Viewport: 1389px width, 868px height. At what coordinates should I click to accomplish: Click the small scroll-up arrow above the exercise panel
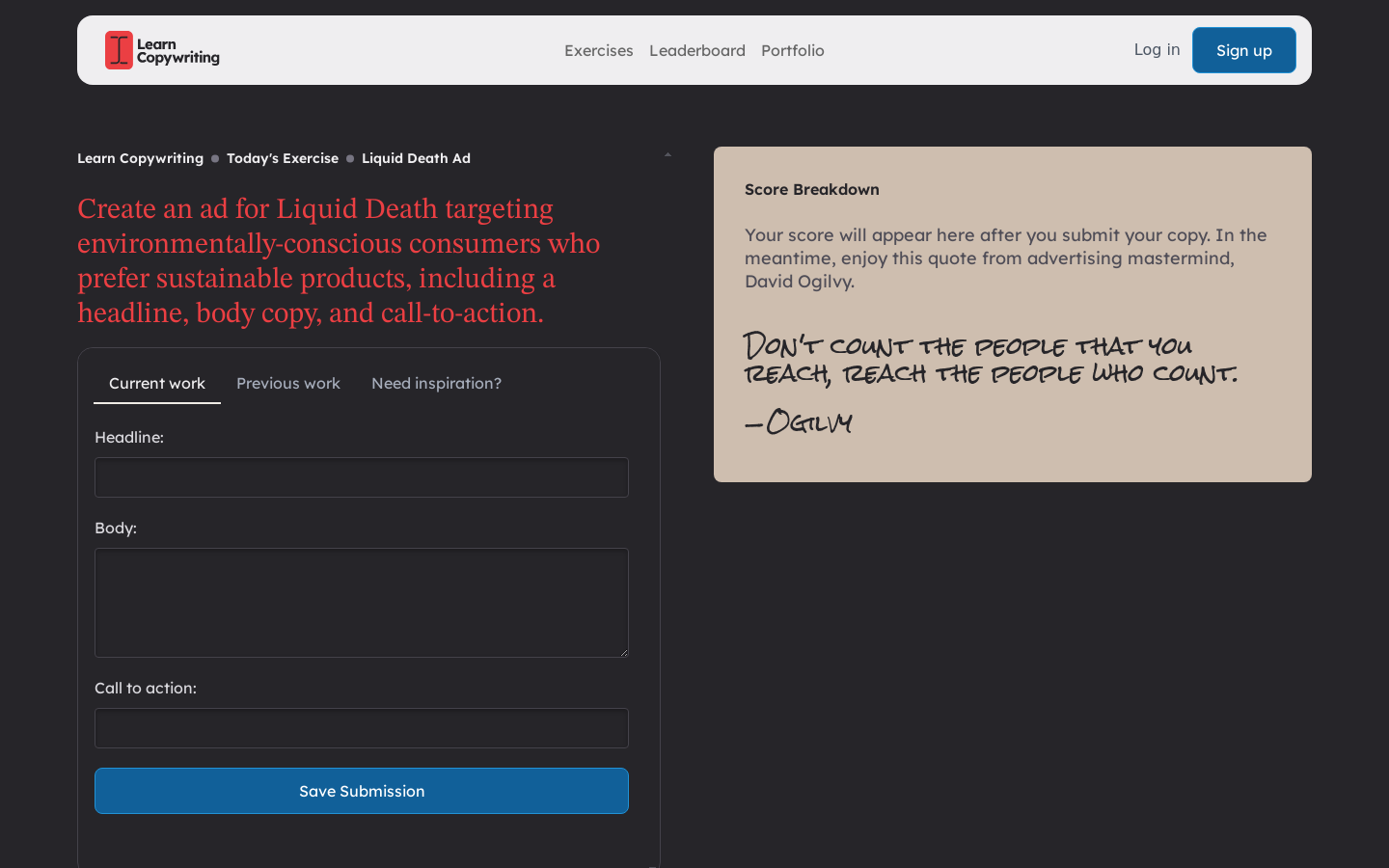coord(667,155)
